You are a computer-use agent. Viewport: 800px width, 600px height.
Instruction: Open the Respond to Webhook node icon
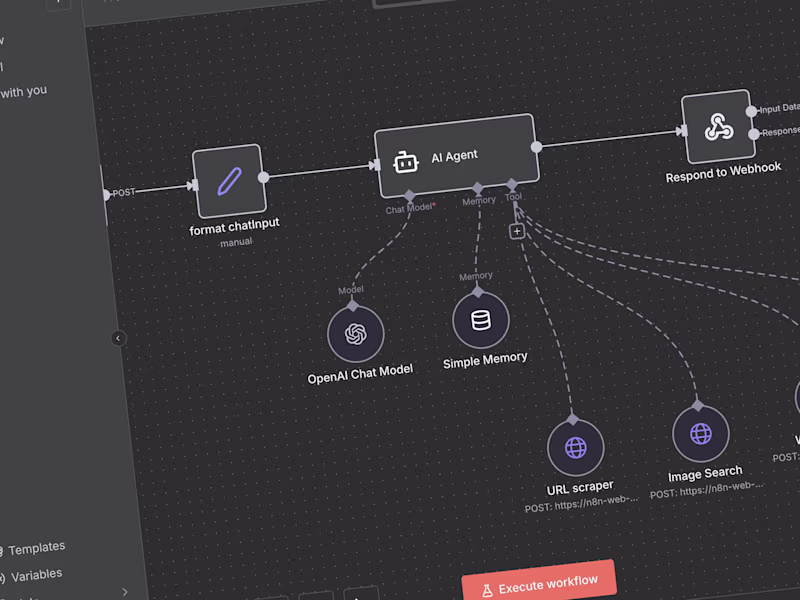pos(718,127)
